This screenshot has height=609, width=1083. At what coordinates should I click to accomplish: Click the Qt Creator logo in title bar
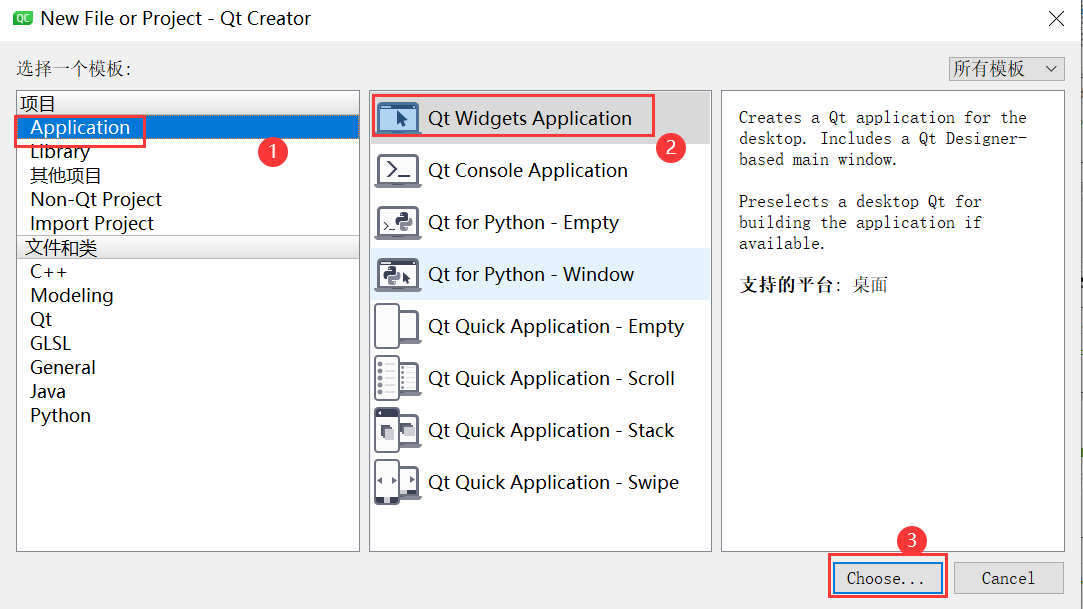(23, 18)
